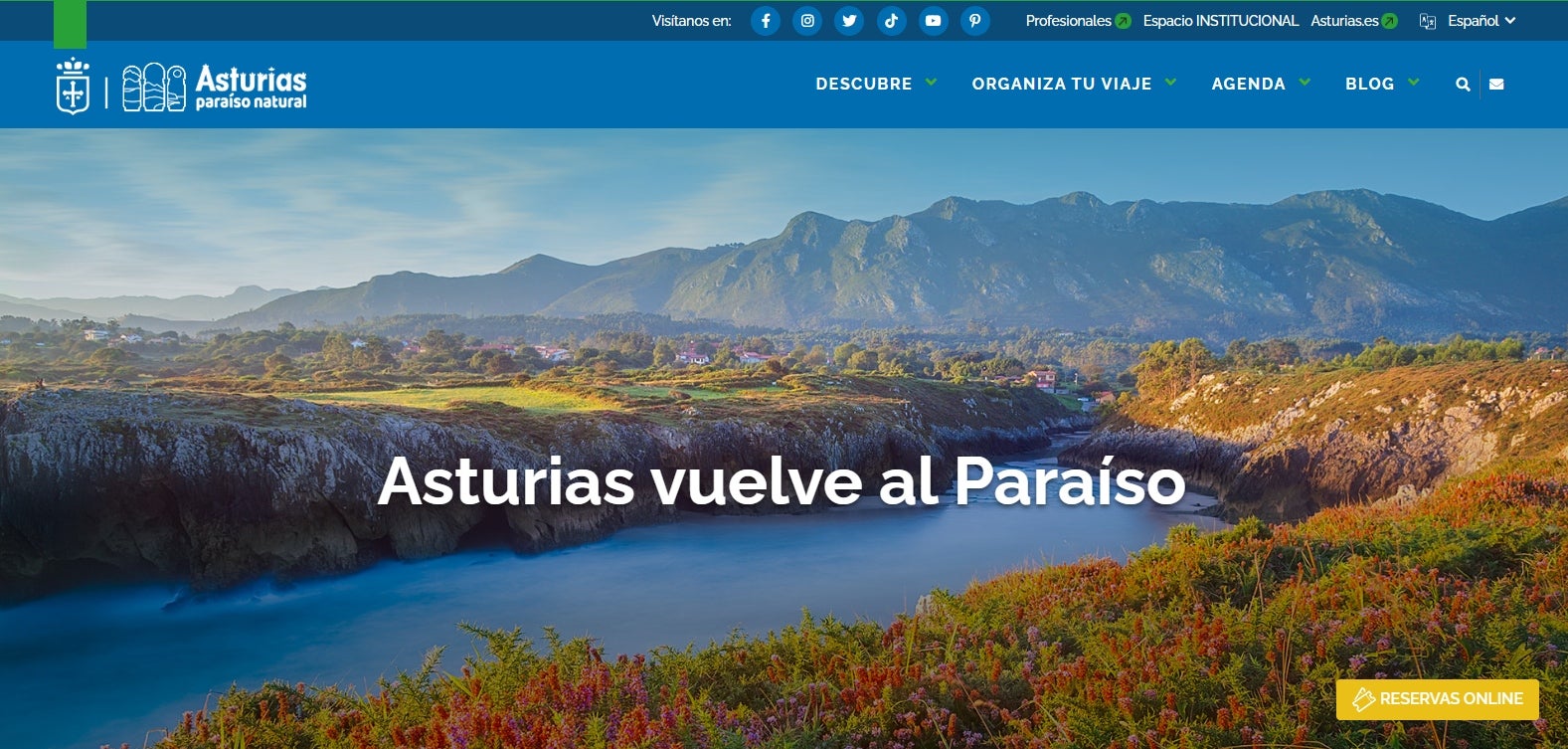Expand the Descubre menu chevron
Screen dimensions: 1568x749
click(931, 83)
